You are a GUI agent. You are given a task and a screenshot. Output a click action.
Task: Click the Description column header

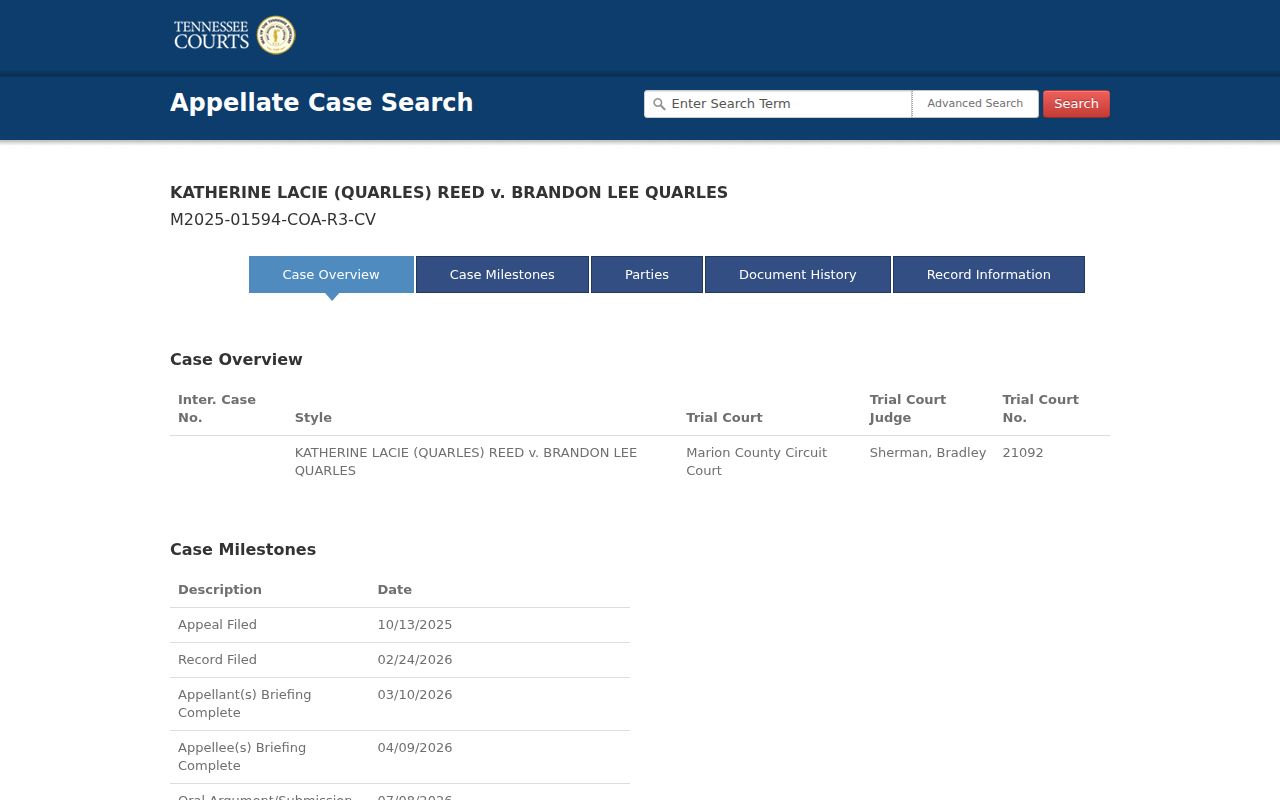coord(220,589)
